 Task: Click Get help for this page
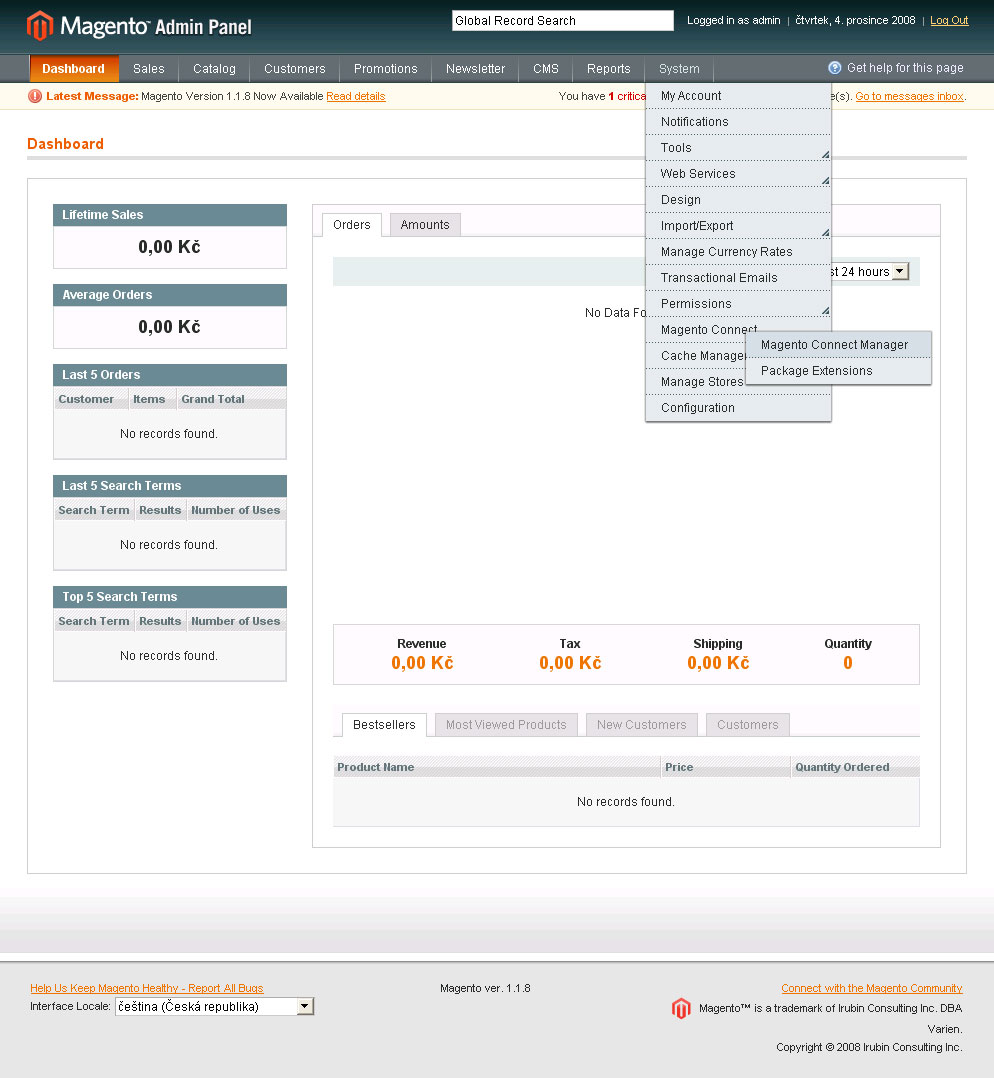click(x=905, y=68)
